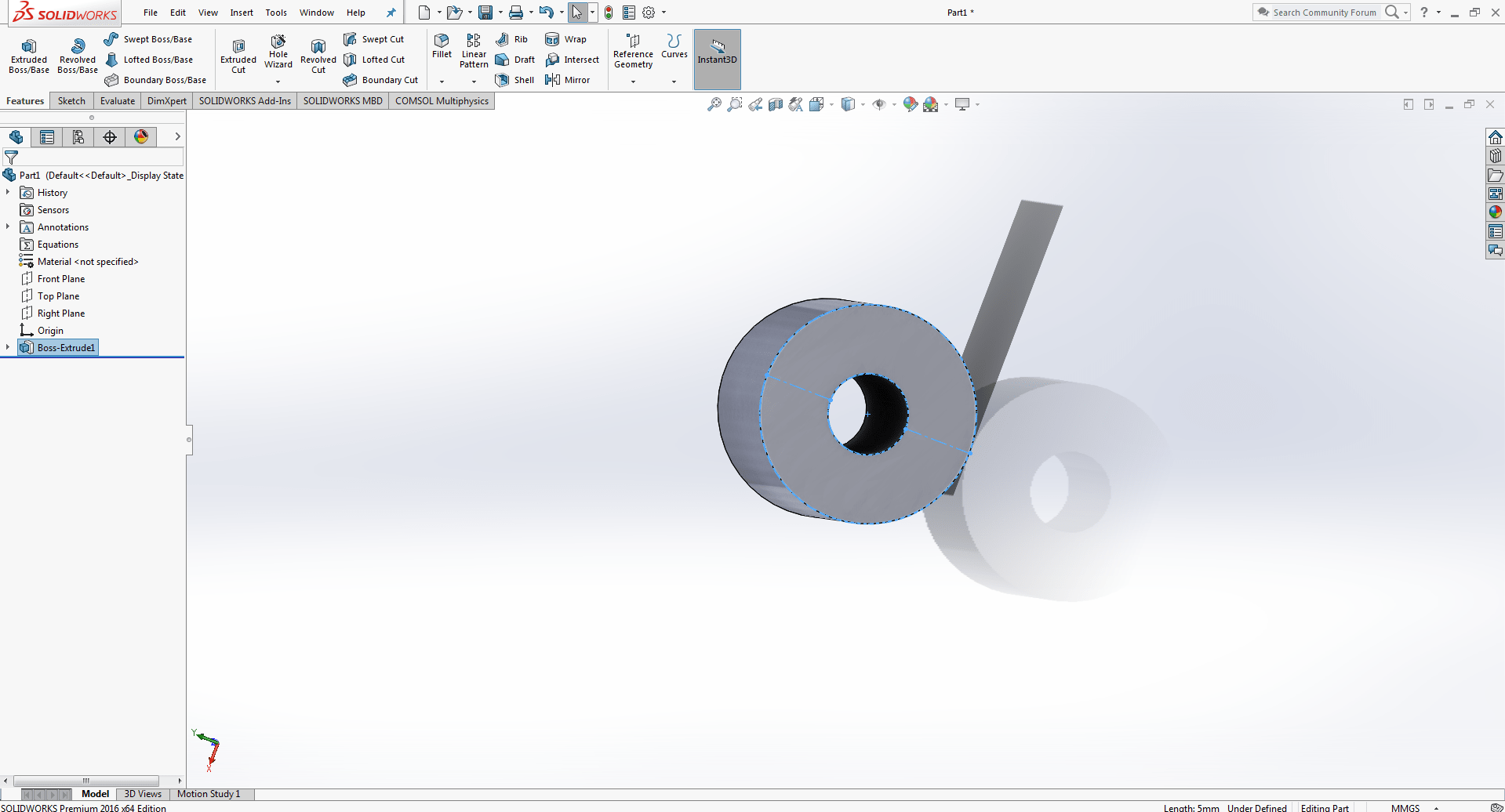Open Reference Geometry tool
This screenshot has width=1505, height=812.
[633, 51]
